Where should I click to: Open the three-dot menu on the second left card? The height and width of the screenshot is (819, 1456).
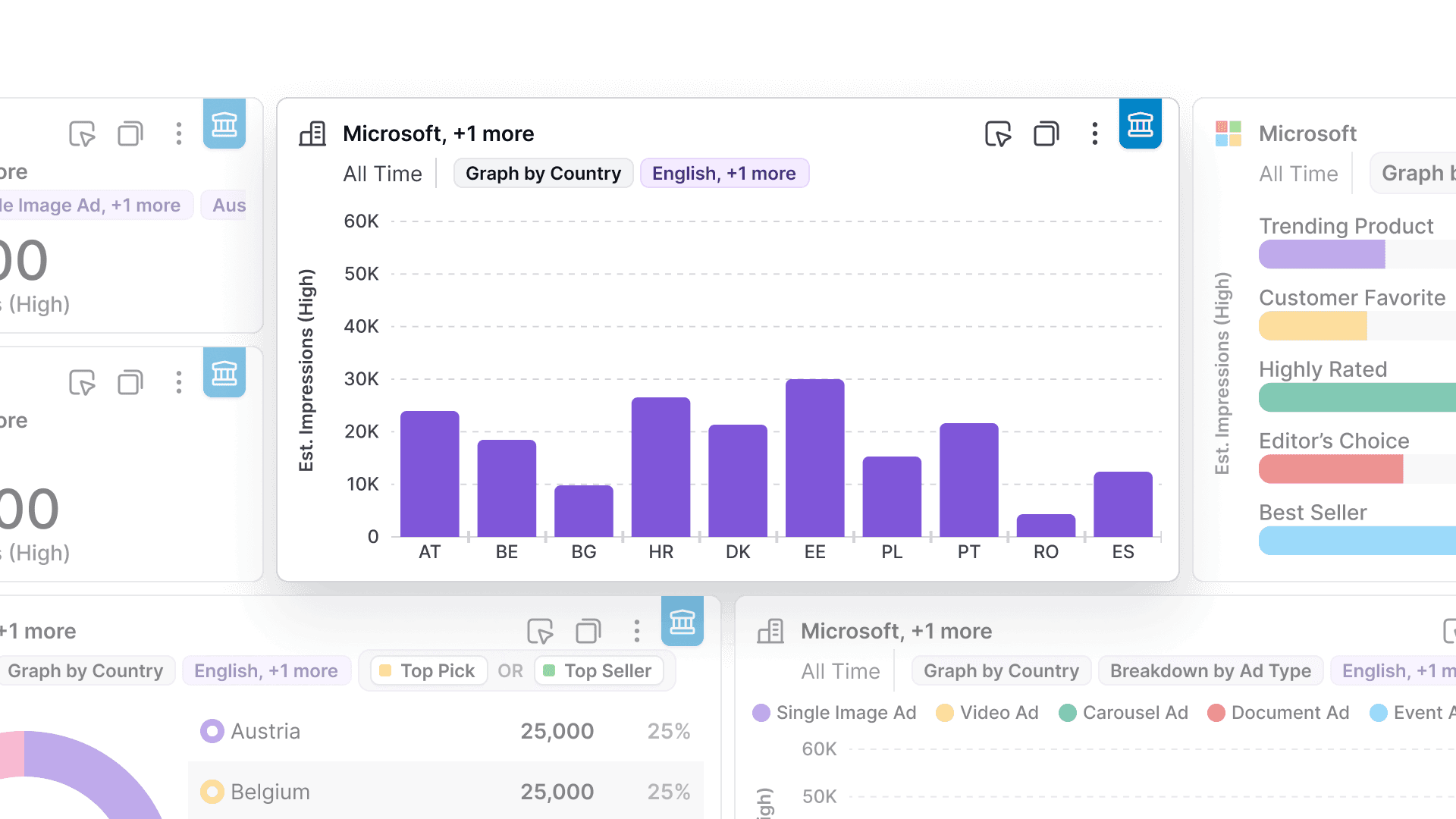[179, 382]
